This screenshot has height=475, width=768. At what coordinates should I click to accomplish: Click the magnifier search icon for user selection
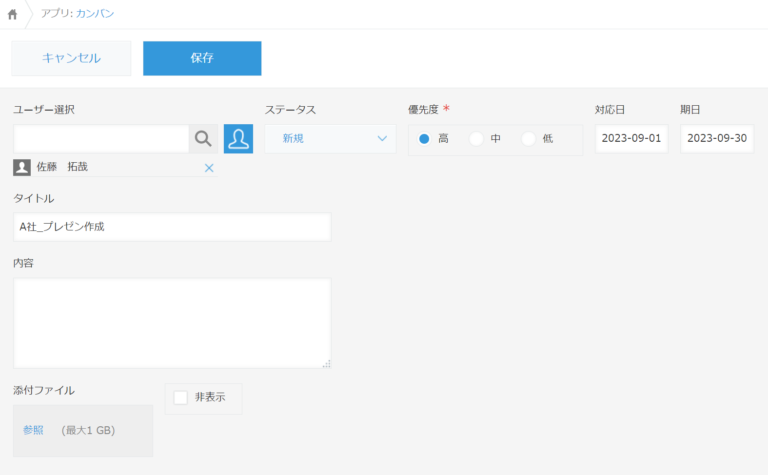(203, 139)
